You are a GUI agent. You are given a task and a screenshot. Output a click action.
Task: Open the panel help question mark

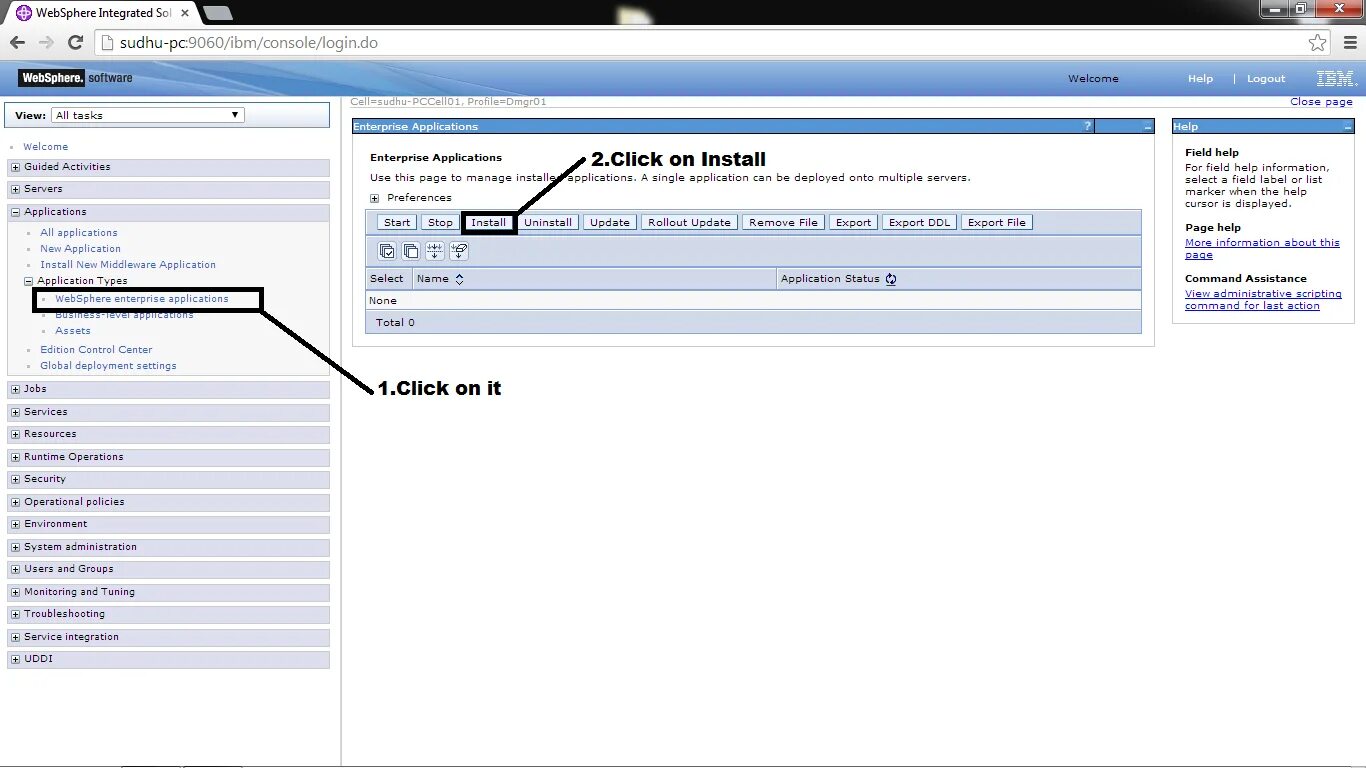tap(1088, 127)
